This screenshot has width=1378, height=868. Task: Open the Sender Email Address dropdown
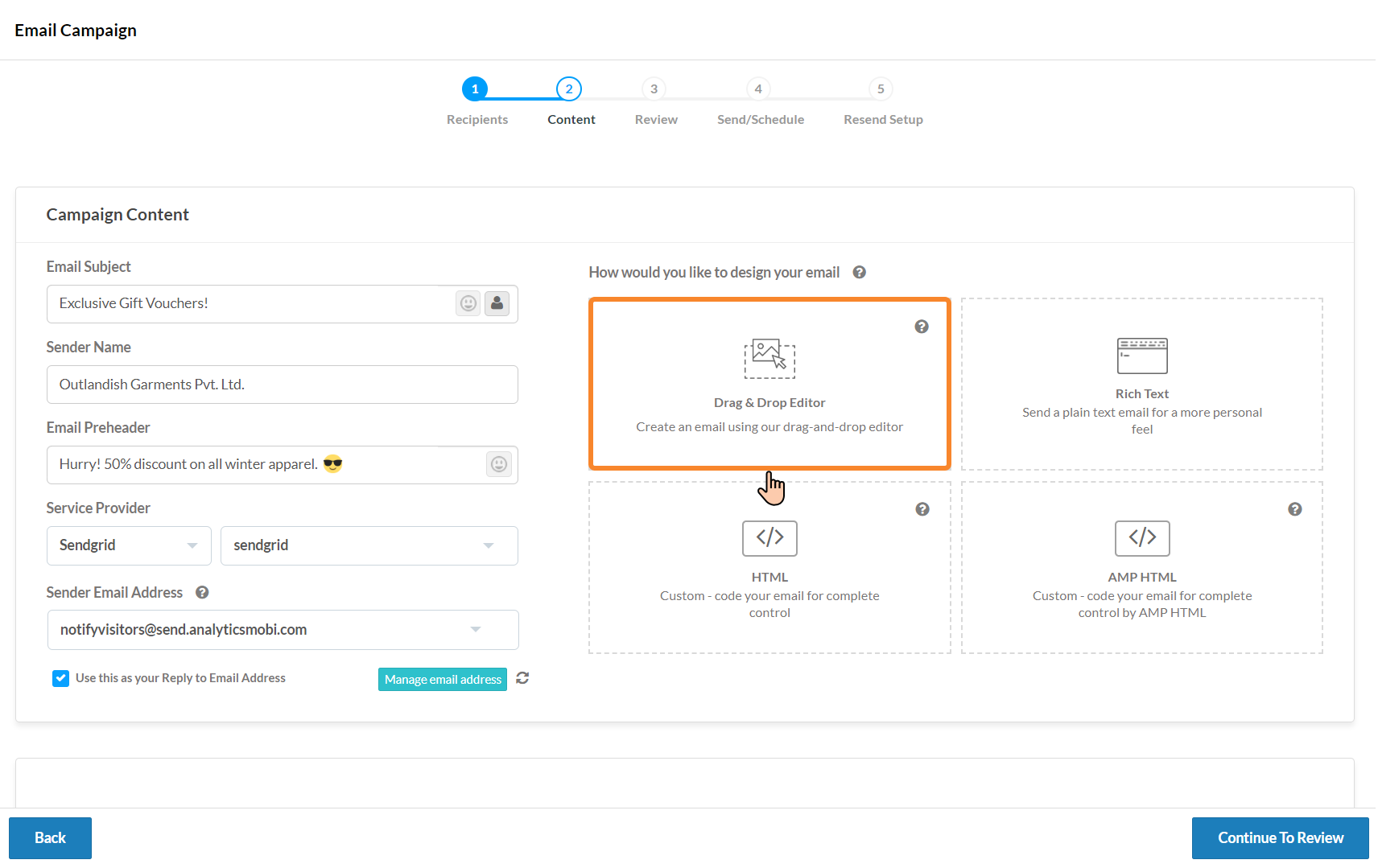coord(283,630)
